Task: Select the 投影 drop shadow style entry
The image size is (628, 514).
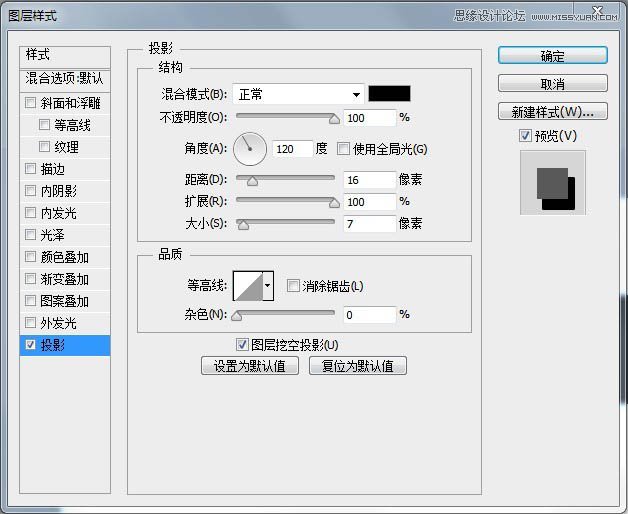Action: pyautogui.click(x=65, y=345)
